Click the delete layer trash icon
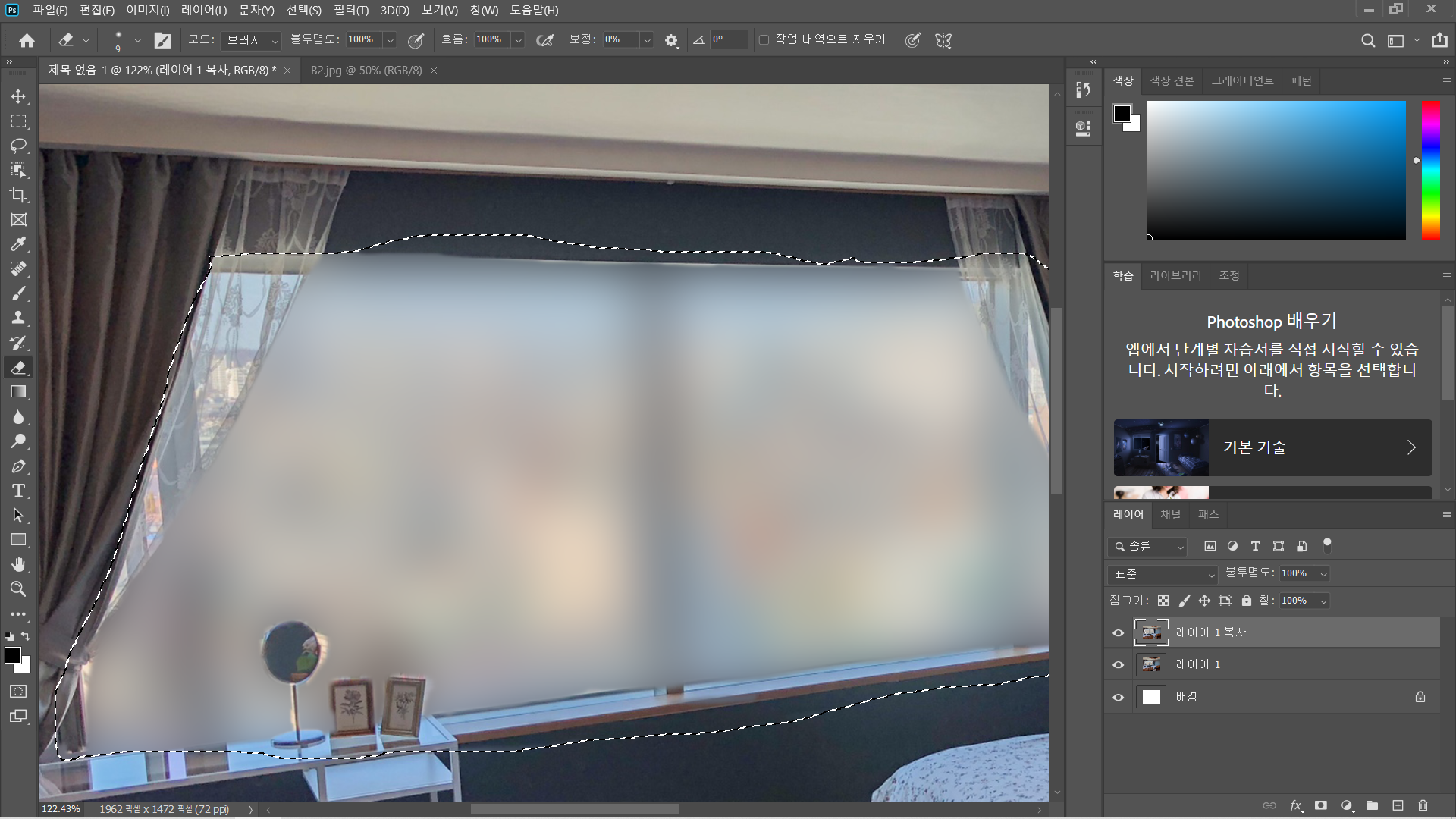This screenshot has height=819, width=1456. click(1423, 805)
